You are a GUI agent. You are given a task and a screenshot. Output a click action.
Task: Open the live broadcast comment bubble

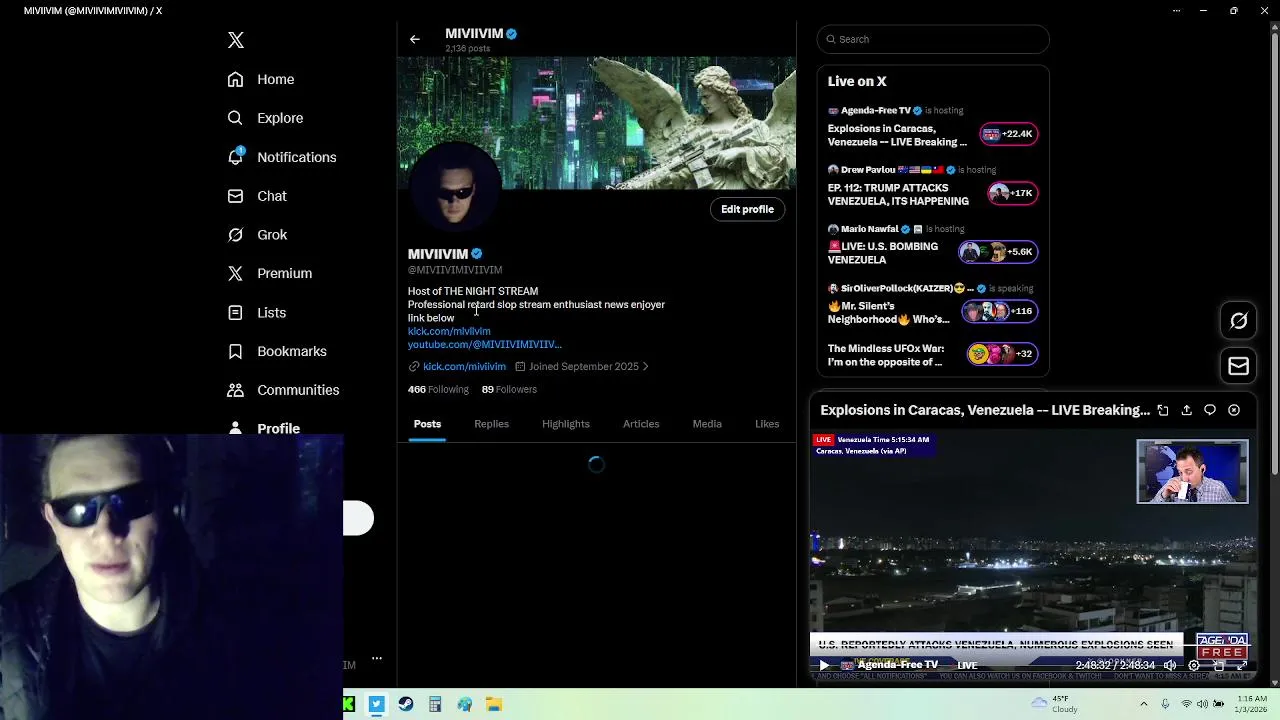(x=1210, y=410)
